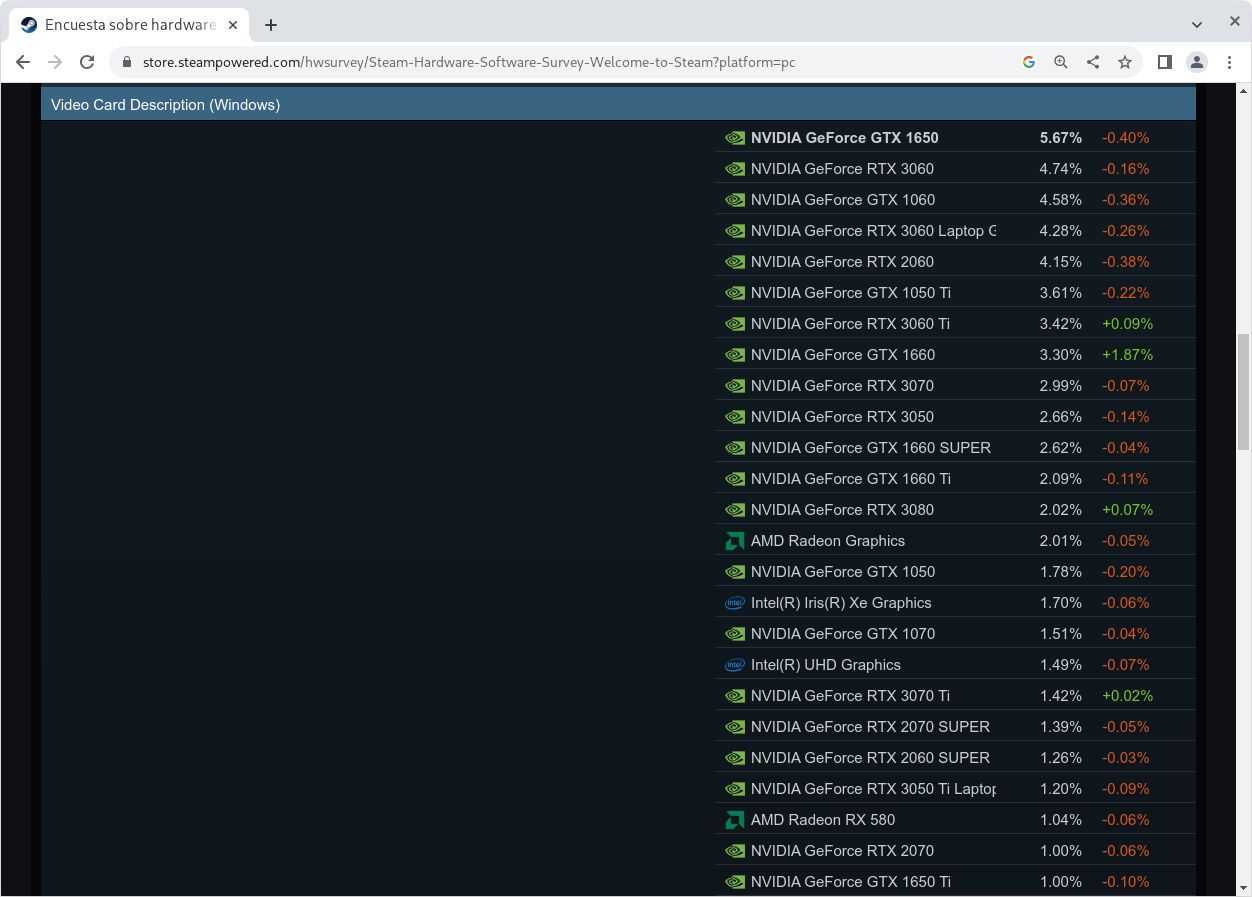Select NVIDIA GeForce RTX 2060 row name

(x=842, y=262)
